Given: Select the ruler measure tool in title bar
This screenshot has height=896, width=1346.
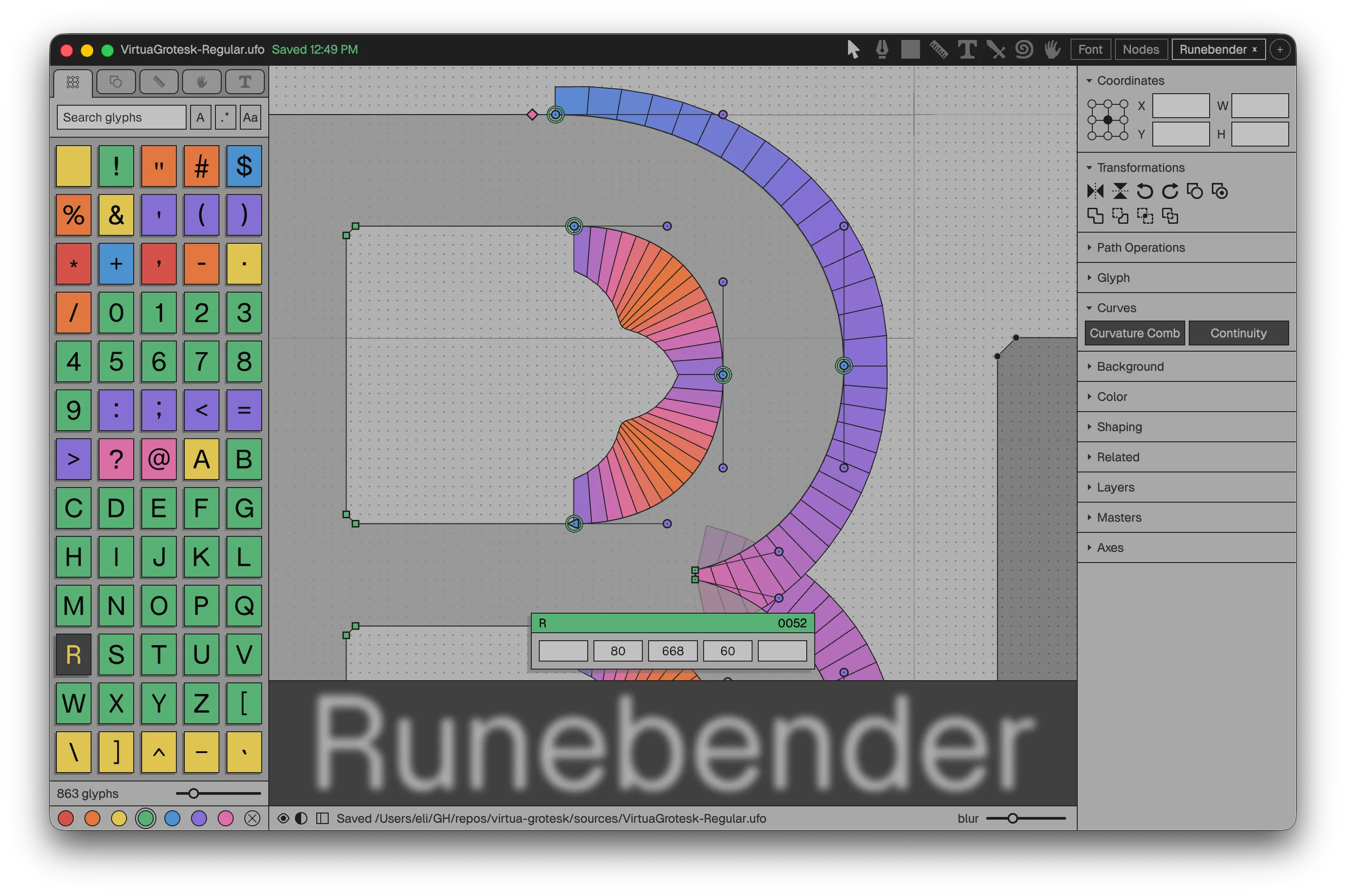Looking at the screenshot, I should (939, 50).
